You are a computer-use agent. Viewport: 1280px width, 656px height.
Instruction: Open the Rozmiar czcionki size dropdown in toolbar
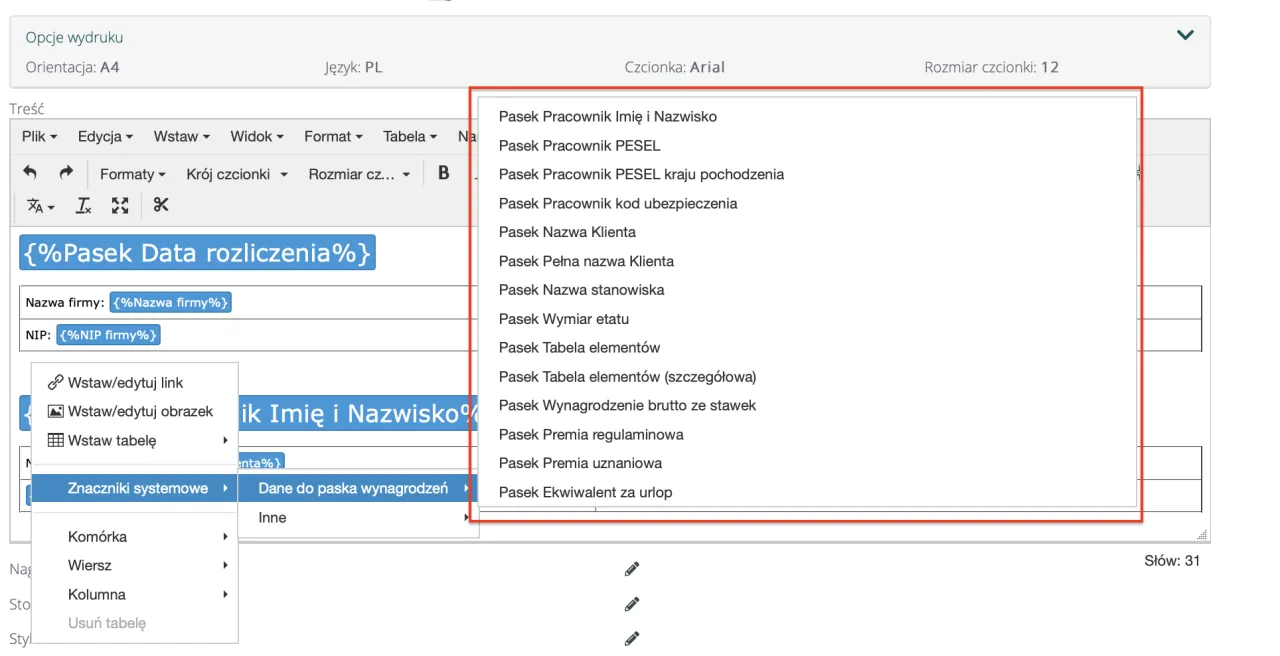[359, 174]
